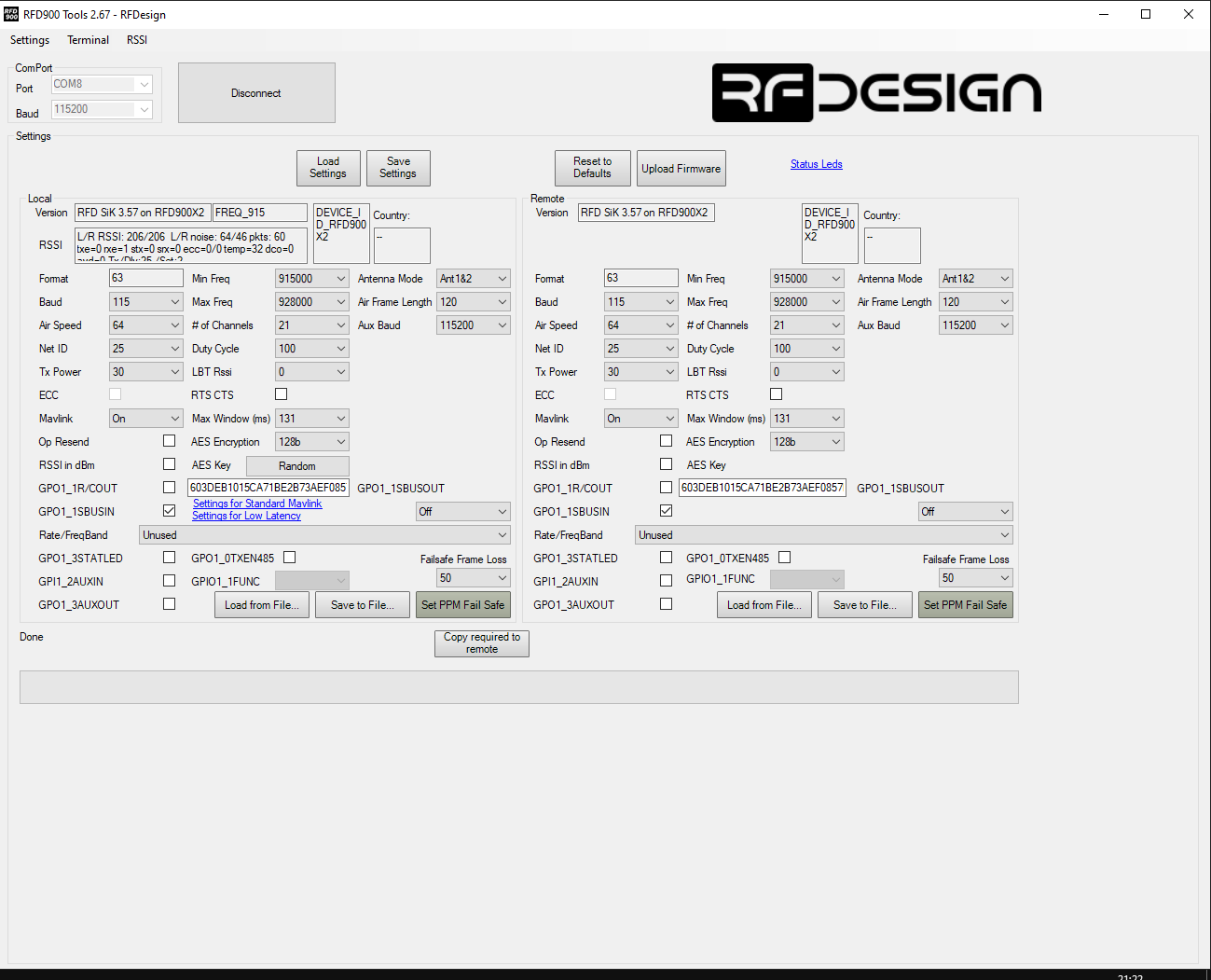Expand Local Tx Power dropdown
The height and width of the screenshot is (980, 1211).
(146, 372)
